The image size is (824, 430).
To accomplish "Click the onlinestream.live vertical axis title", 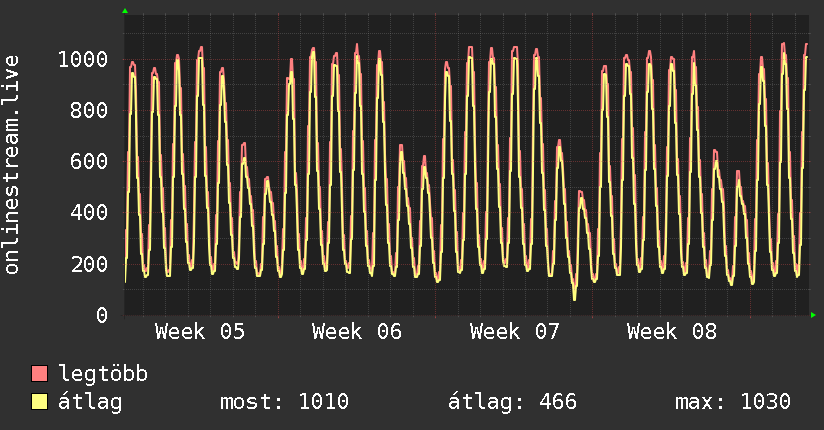I will click(x=12, y=165).
